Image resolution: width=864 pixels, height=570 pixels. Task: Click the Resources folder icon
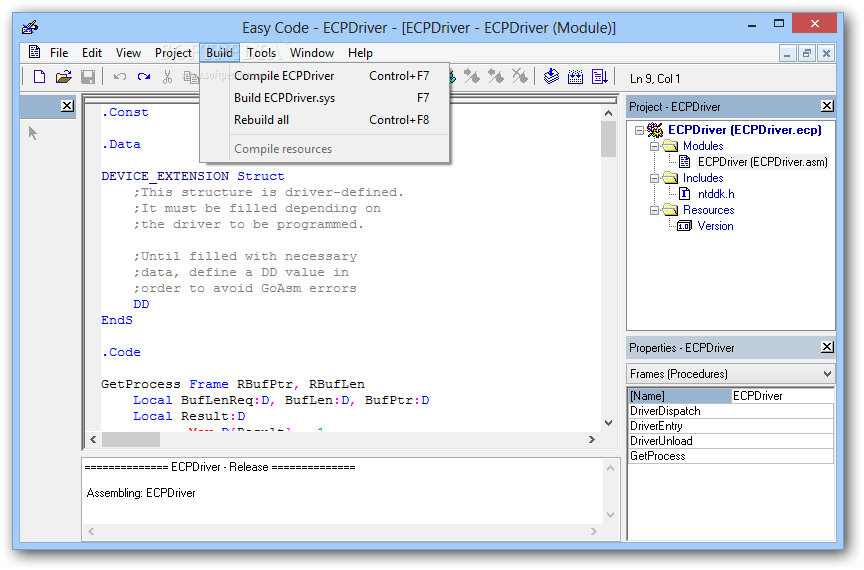coord(670,209)
